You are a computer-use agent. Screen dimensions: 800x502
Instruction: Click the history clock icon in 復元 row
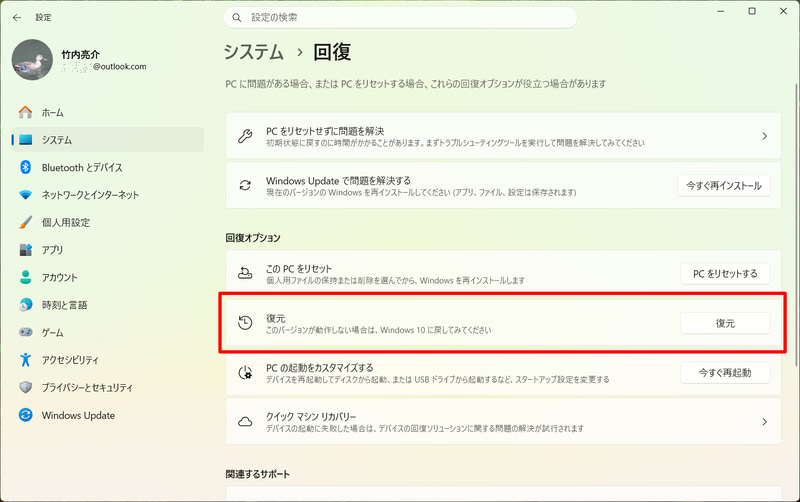245,323
